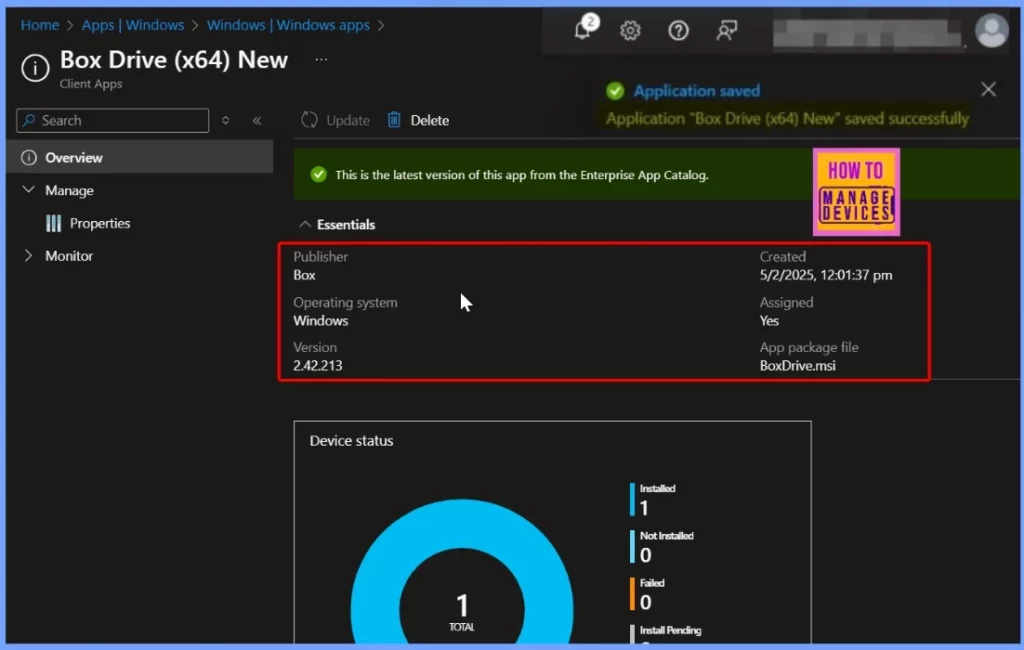Collapse the Essentials section chevron
This screenshot has height=650, width=1024.
click(x=304, y=224)
